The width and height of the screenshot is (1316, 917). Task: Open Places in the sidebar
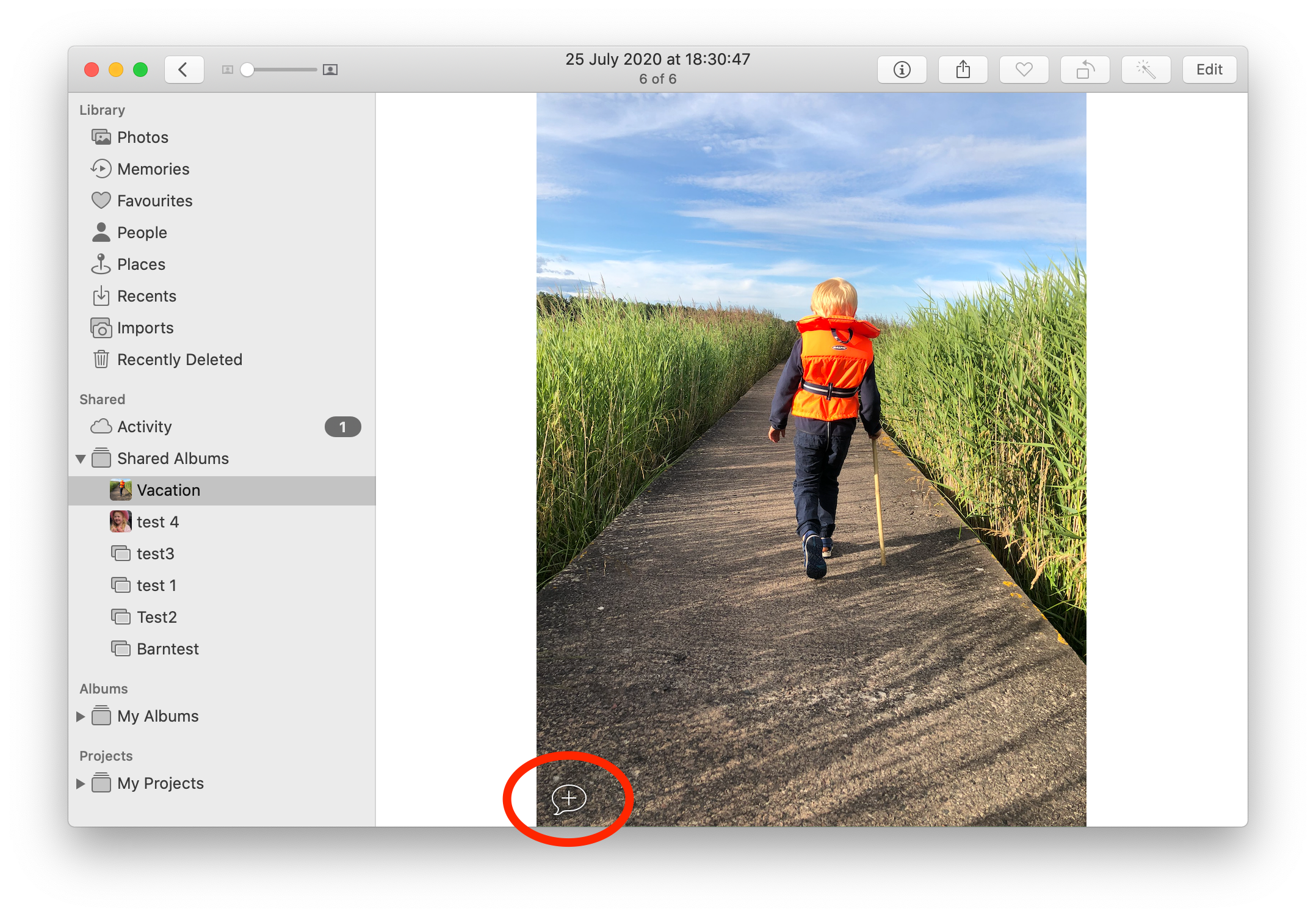222,264
